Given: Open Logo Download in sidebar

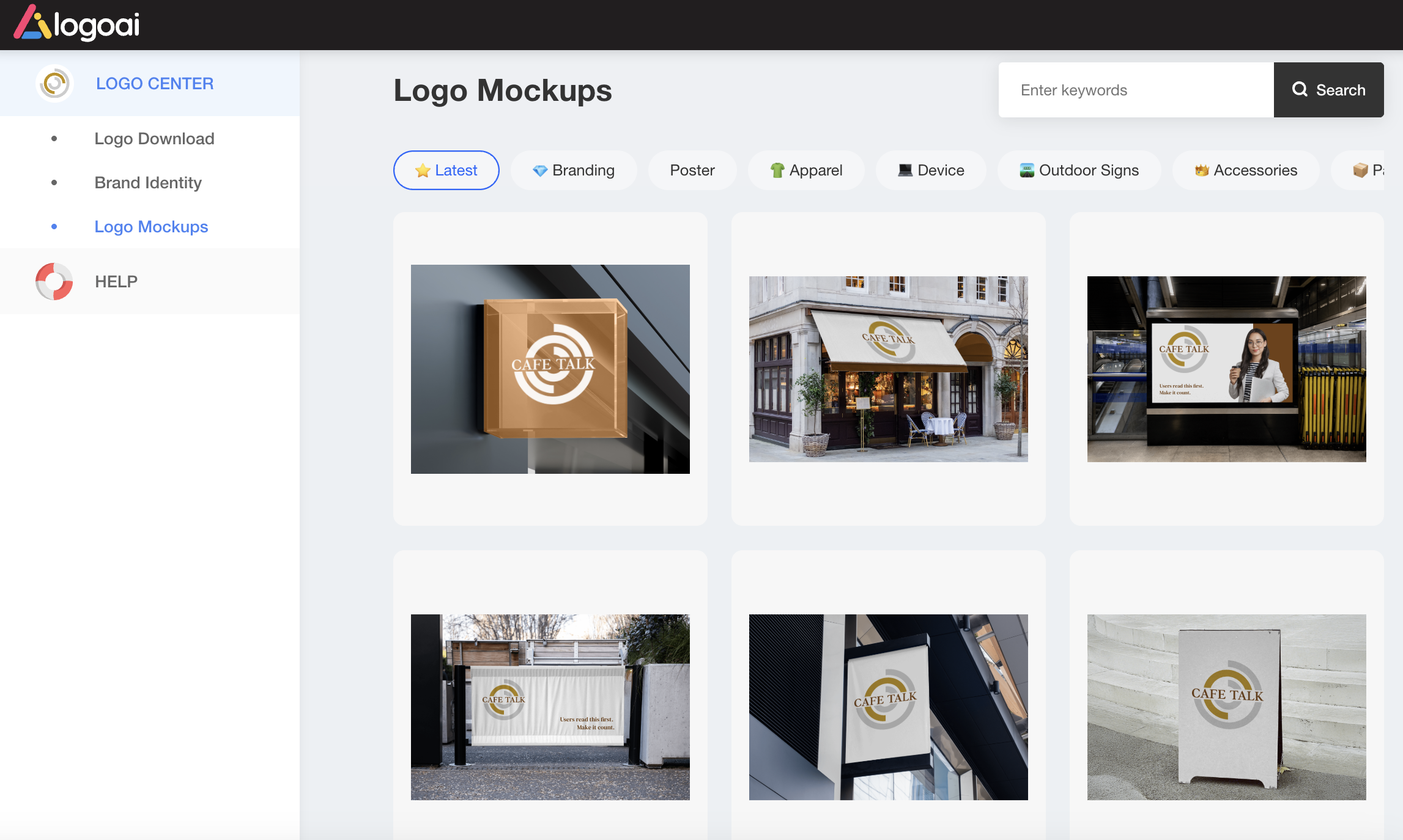Looking at the screenshot, I should [154, 139].
